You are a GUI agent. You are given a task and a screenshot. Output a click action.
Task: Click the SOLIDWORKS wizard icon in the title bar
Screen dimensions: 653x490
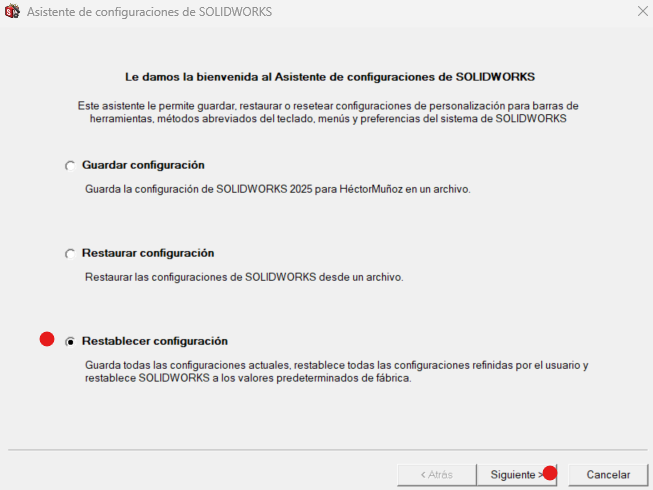[x=12, y=11]
